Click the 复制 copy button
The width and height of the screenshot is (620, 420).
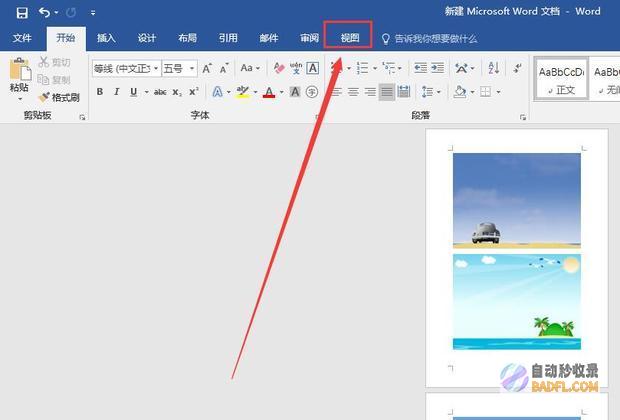click(x=55, y=79)
